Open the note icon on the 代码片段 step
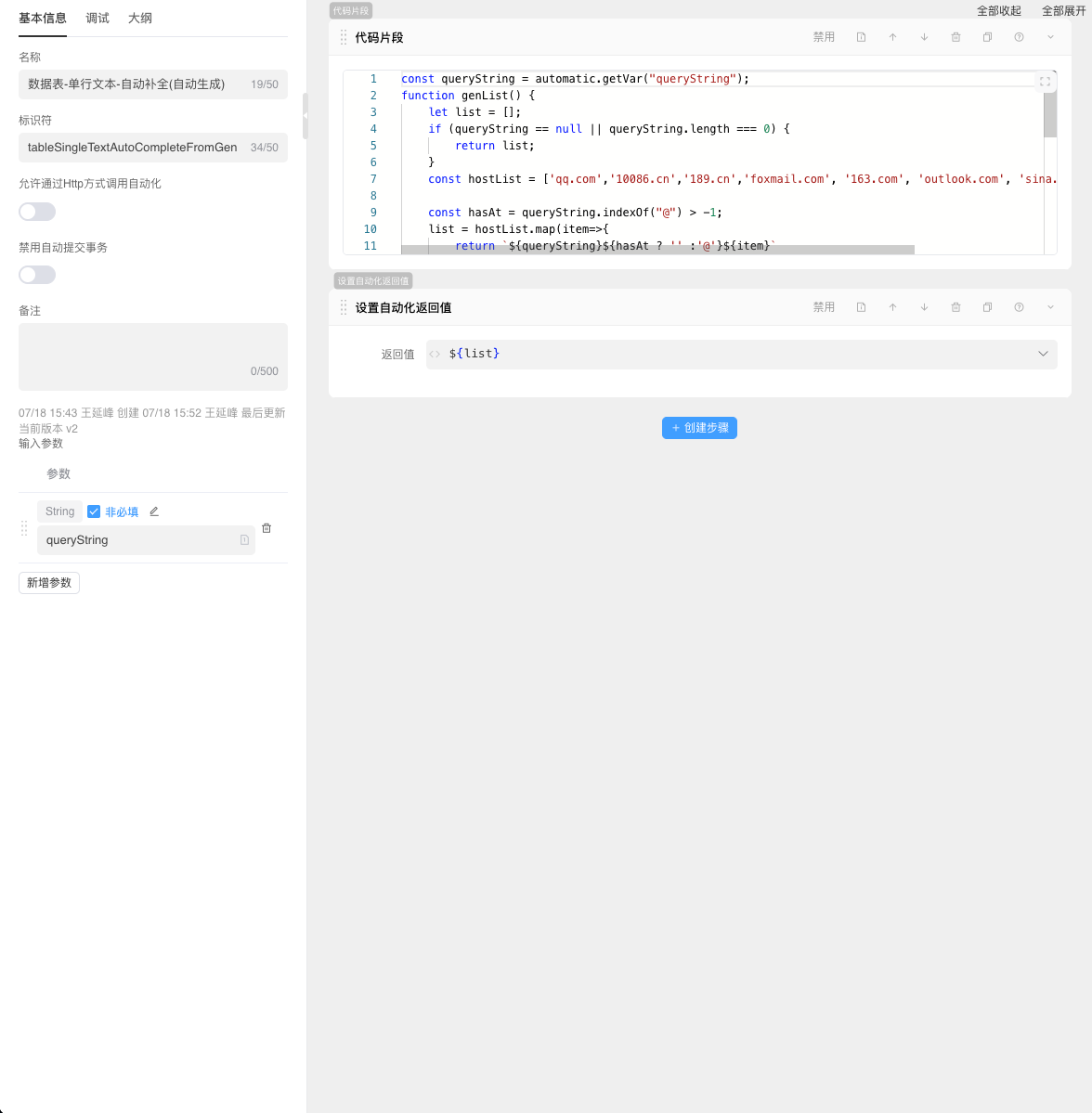Screen dimensions: 1092x1113 [861, 37]
